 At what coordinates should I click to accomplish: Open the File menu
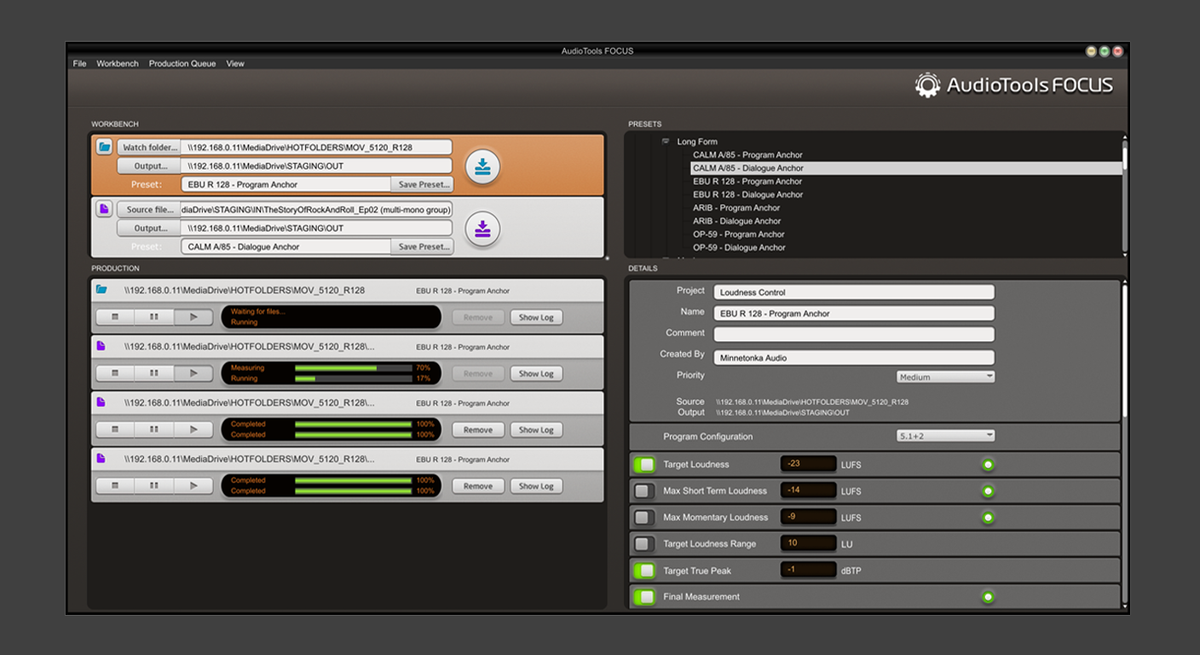[x=80, y=63]
